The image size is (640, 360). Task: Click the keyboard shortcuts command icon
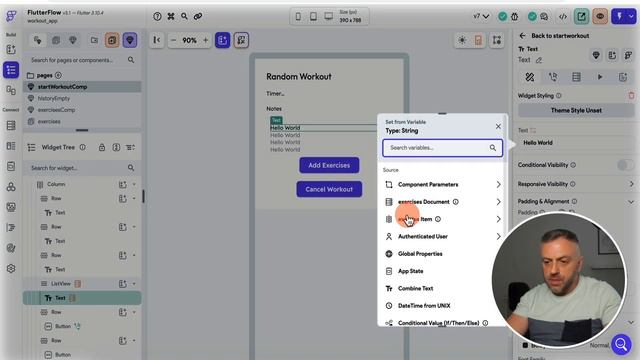(171, 16)
